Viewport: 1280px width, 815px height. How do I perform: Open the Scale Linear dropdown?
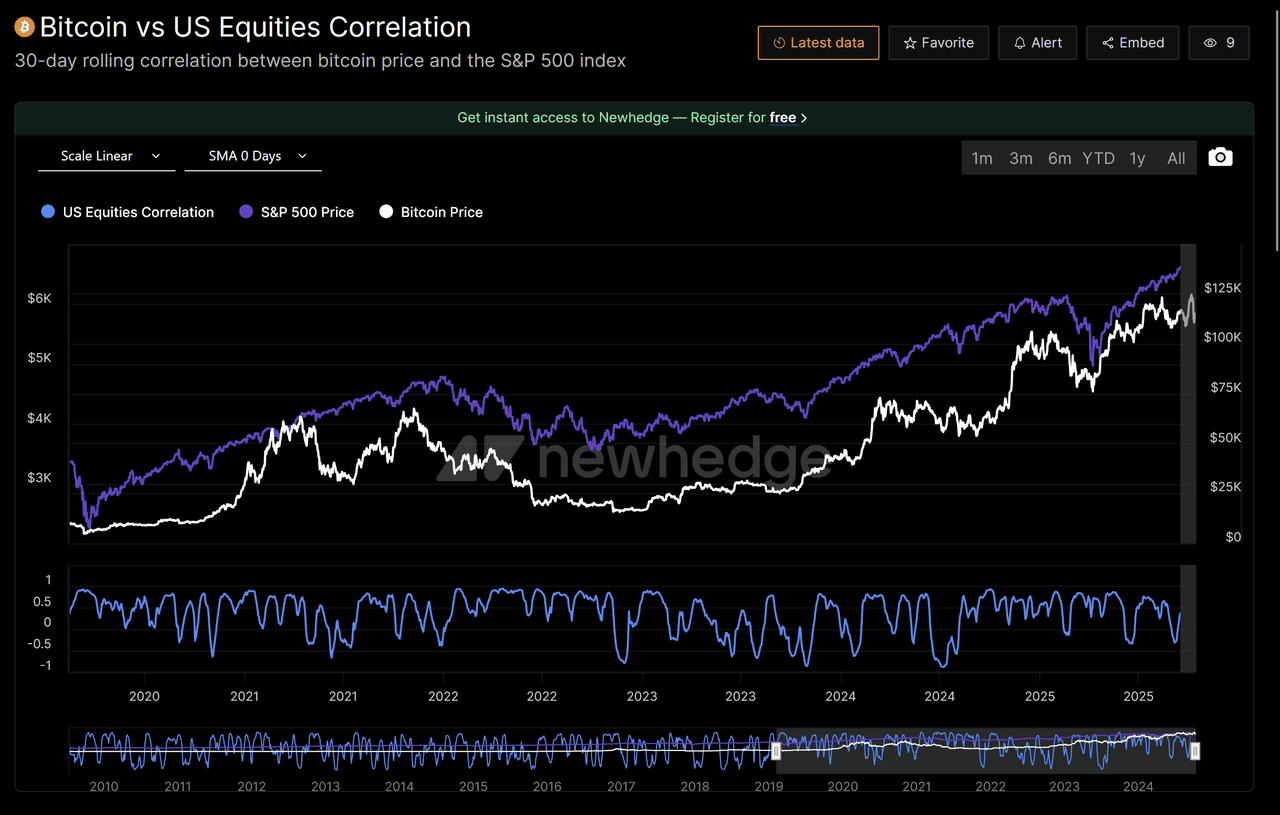[107, 156]
